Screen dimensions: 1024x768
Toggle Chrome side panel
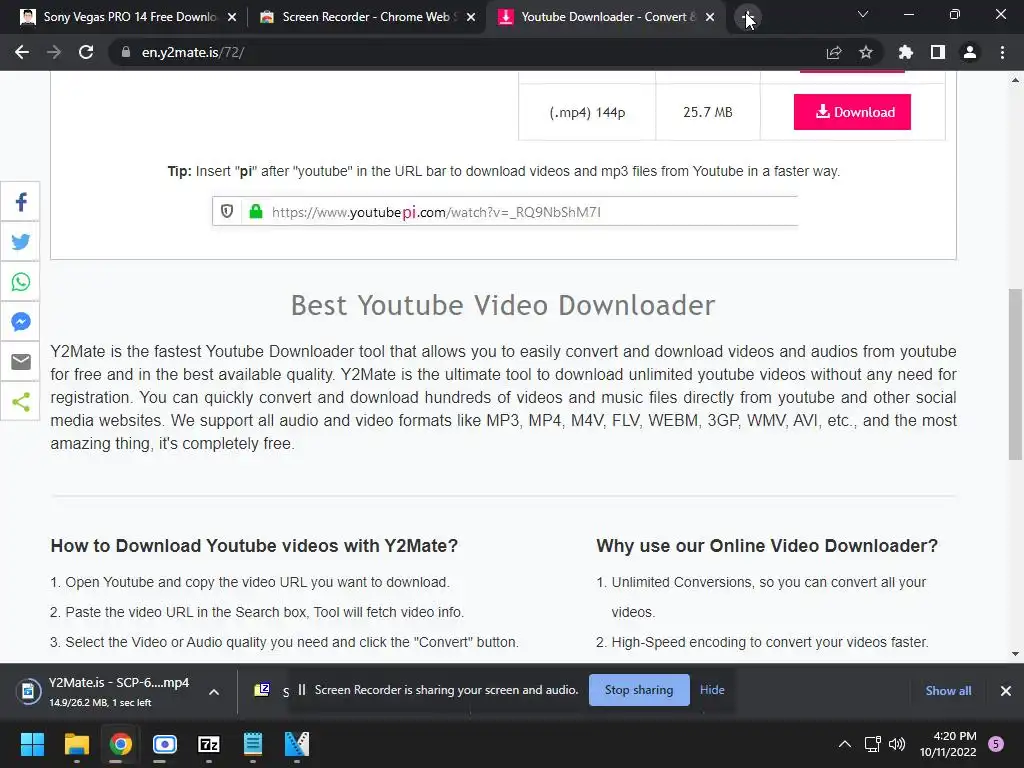pyautogui.click(x=938, y=52)
